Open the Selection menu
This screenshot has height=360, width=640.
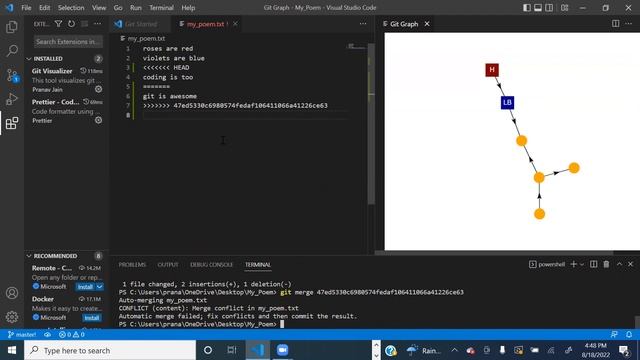click(71, 8)
